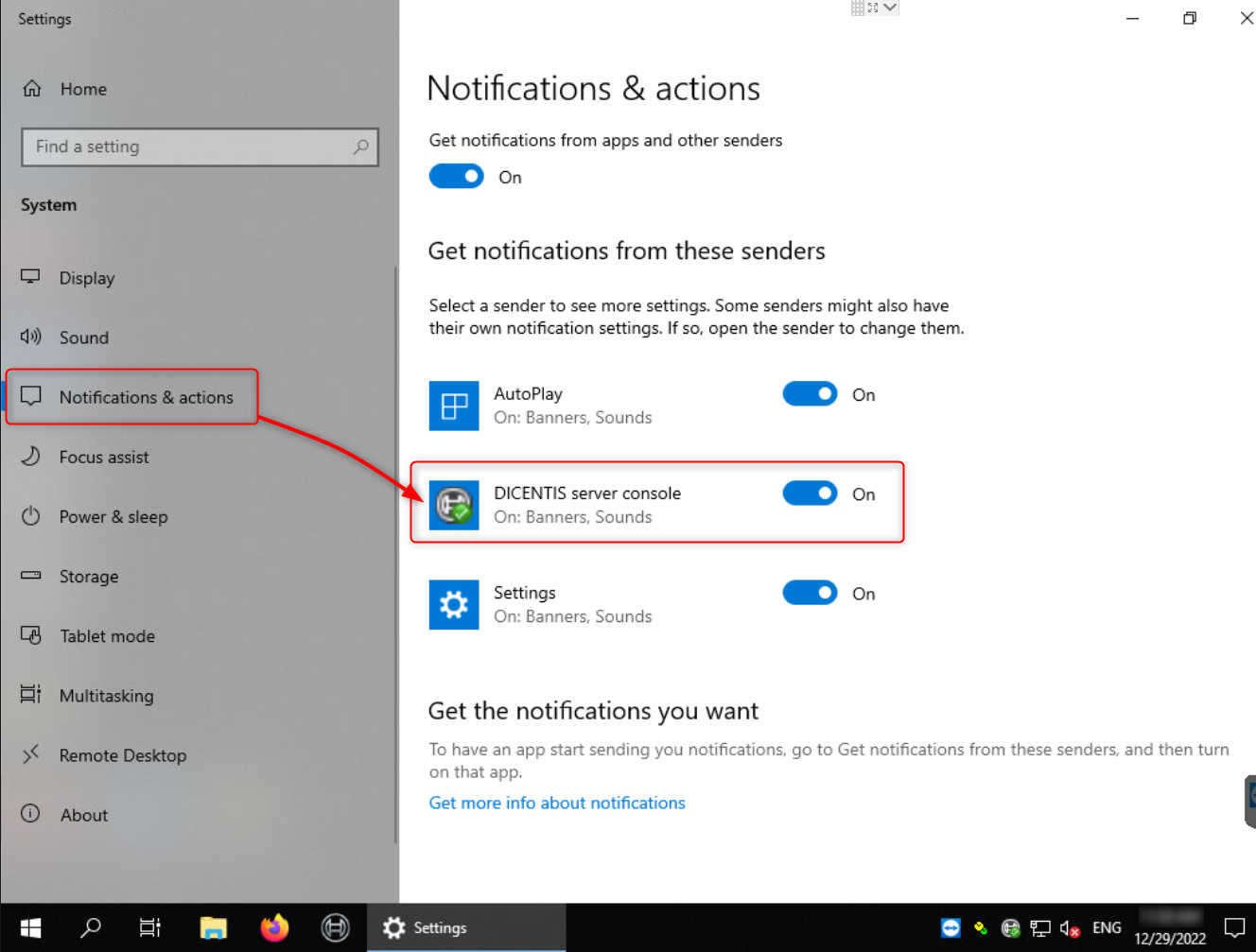Switch off Settings sender notifications
1256x952 pixels.
[x=810, y=593]
